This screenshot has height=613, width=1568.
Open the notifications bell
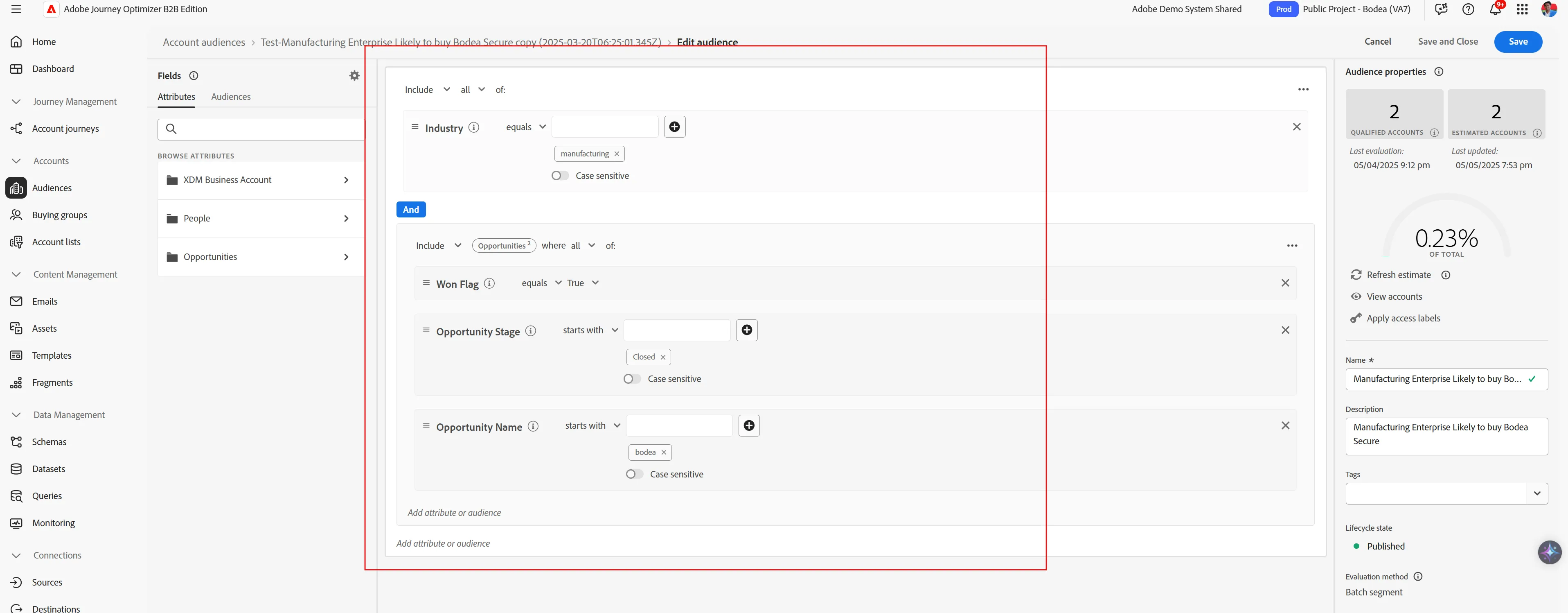(x=1495, y=9)
